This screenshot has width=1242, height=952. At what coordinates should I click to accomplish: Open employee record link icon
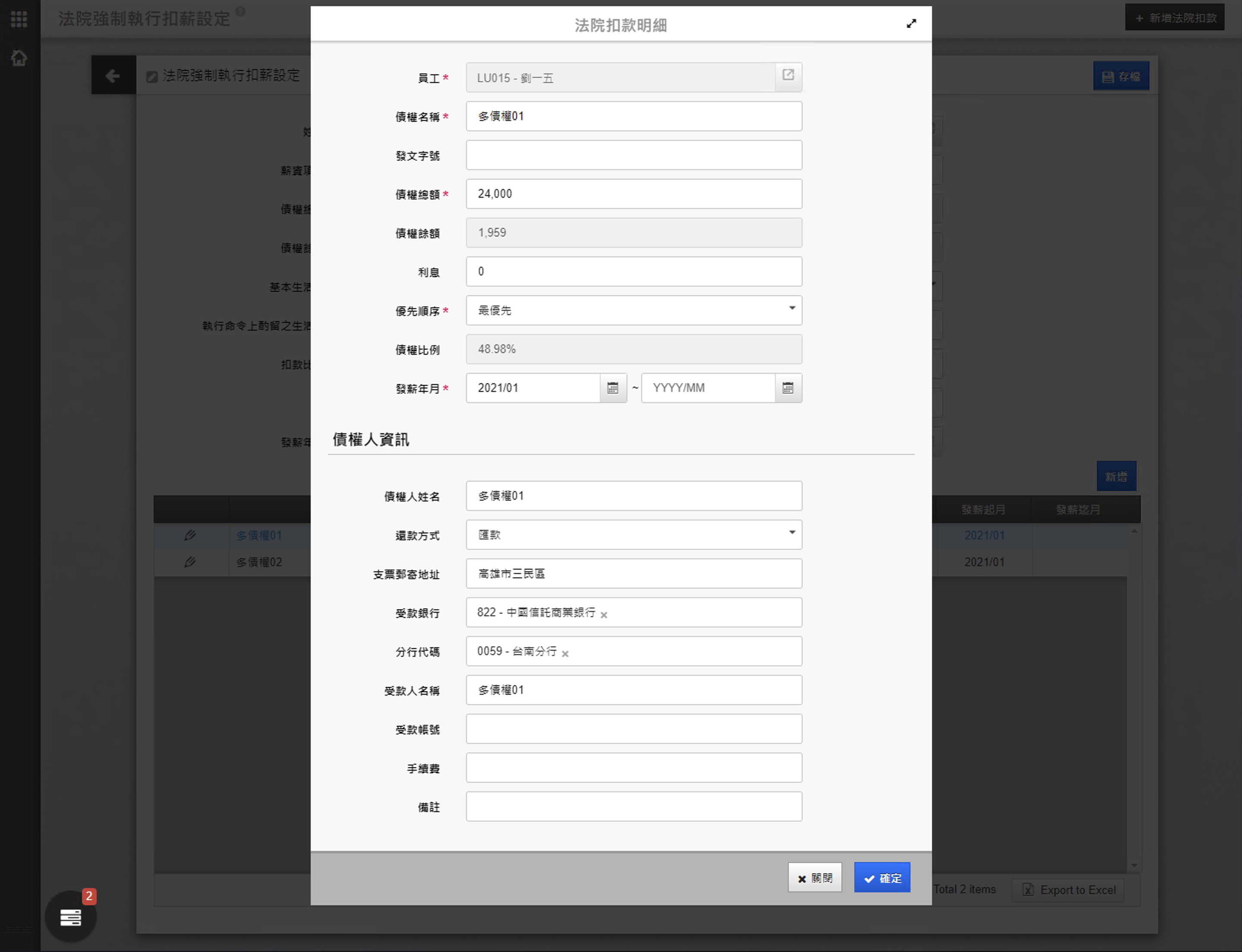pyautogui.click(x=788, y=76)
